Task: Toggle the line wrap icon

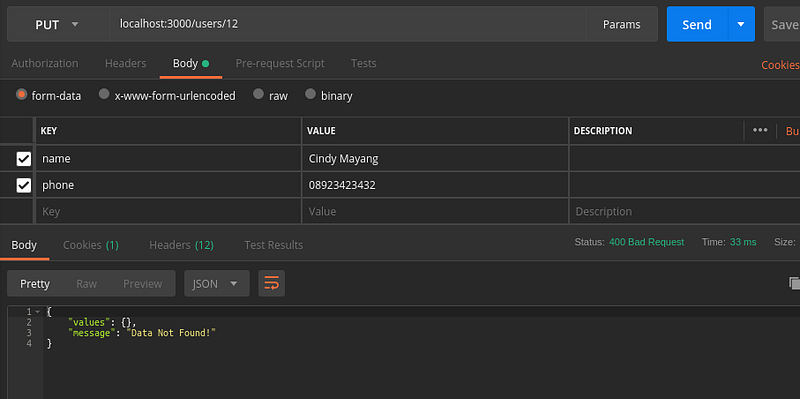Action: (x=271, y=284)
